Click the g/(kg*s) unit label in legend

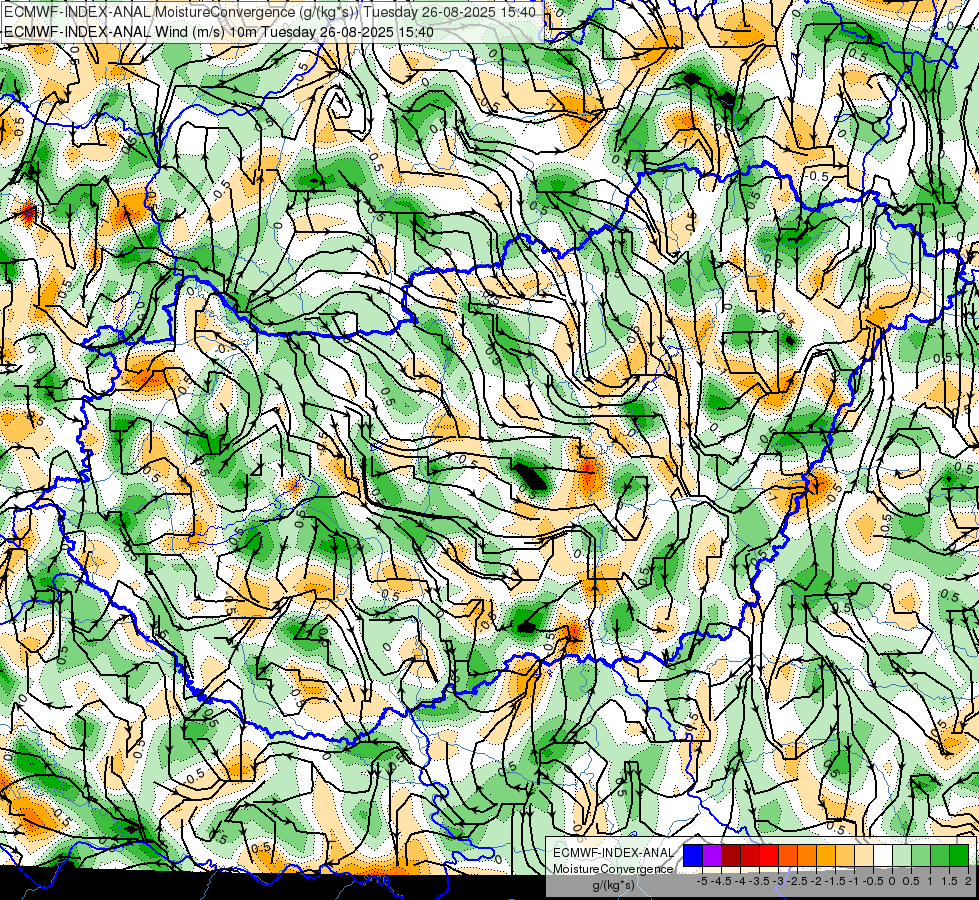(614, 885)
